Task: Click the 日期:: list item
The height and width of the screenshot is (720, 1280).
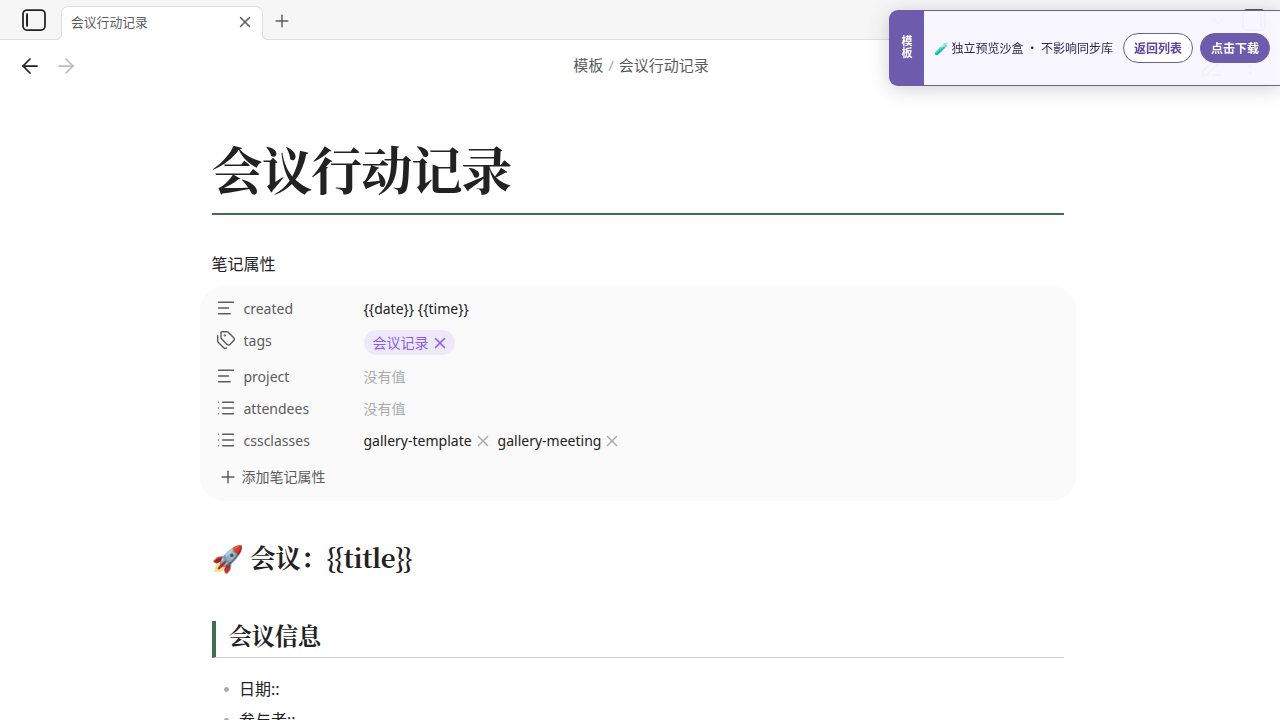Action: click(x=259, y=689)
